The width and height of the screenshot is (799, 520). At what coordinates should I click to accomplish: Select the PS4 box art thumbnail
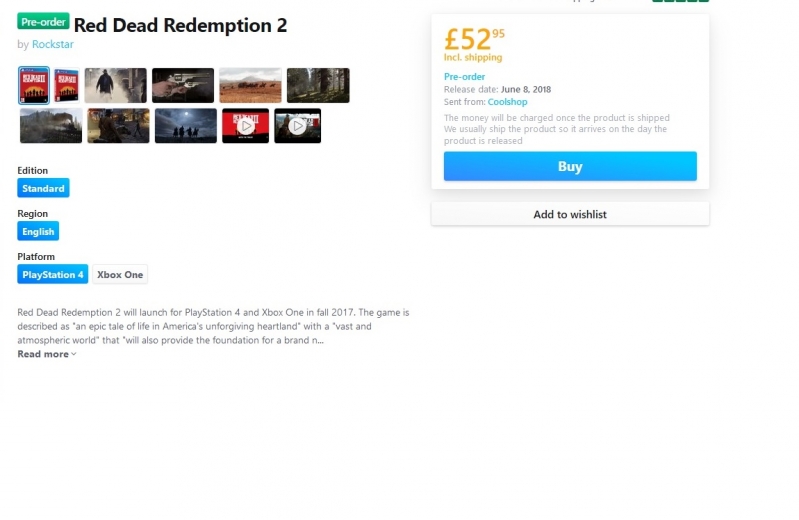(34, 85)
